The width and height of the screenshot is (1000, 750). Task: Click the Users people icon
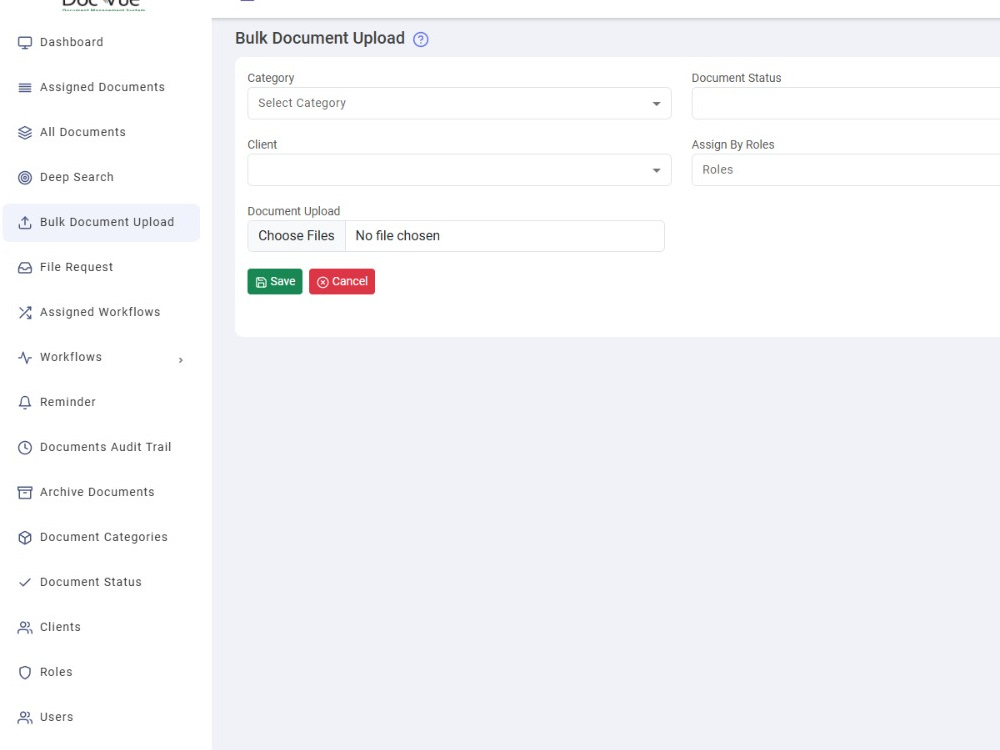25,717
